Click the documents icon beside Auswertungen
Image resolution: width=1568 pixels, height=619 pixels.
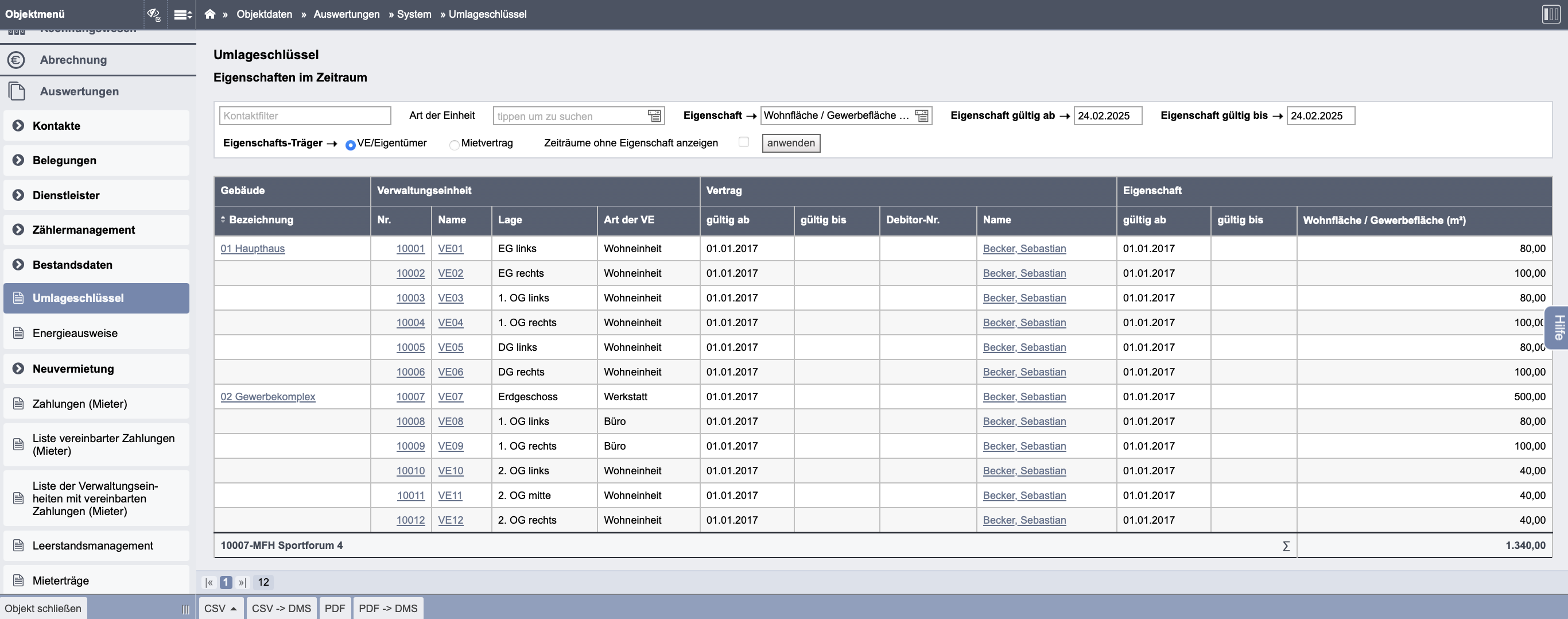[17, 91]
